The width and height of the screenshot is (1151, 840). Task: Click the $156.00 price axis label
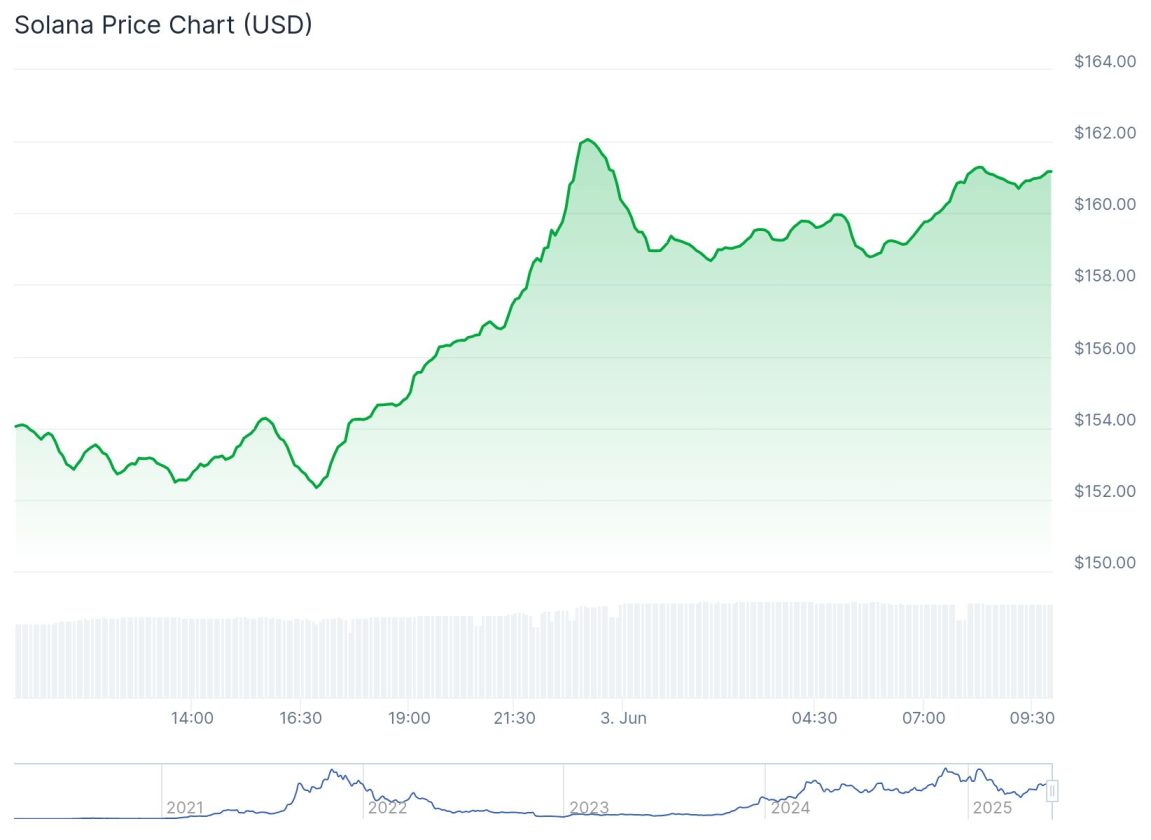pyautogui.click(x=1104, y=348)
